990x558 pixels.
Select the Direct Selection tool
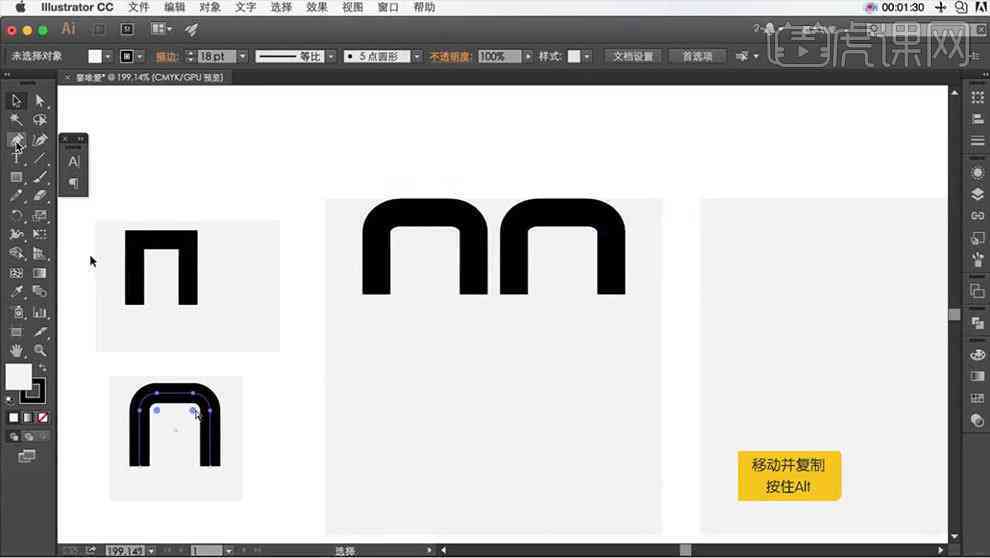tap(40, 100)
